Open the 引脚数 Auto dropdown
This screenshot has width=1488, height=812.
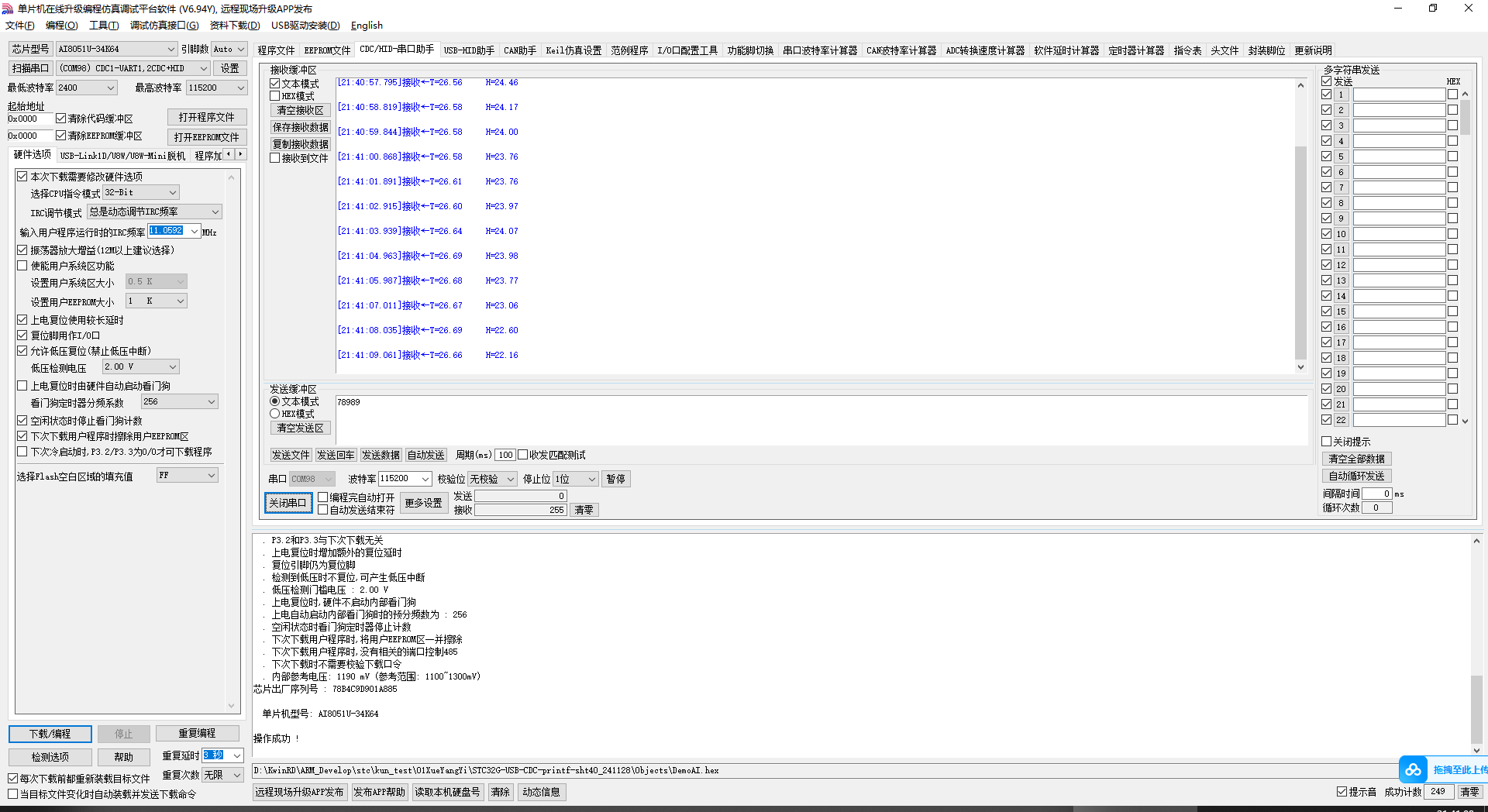point(229,49)
